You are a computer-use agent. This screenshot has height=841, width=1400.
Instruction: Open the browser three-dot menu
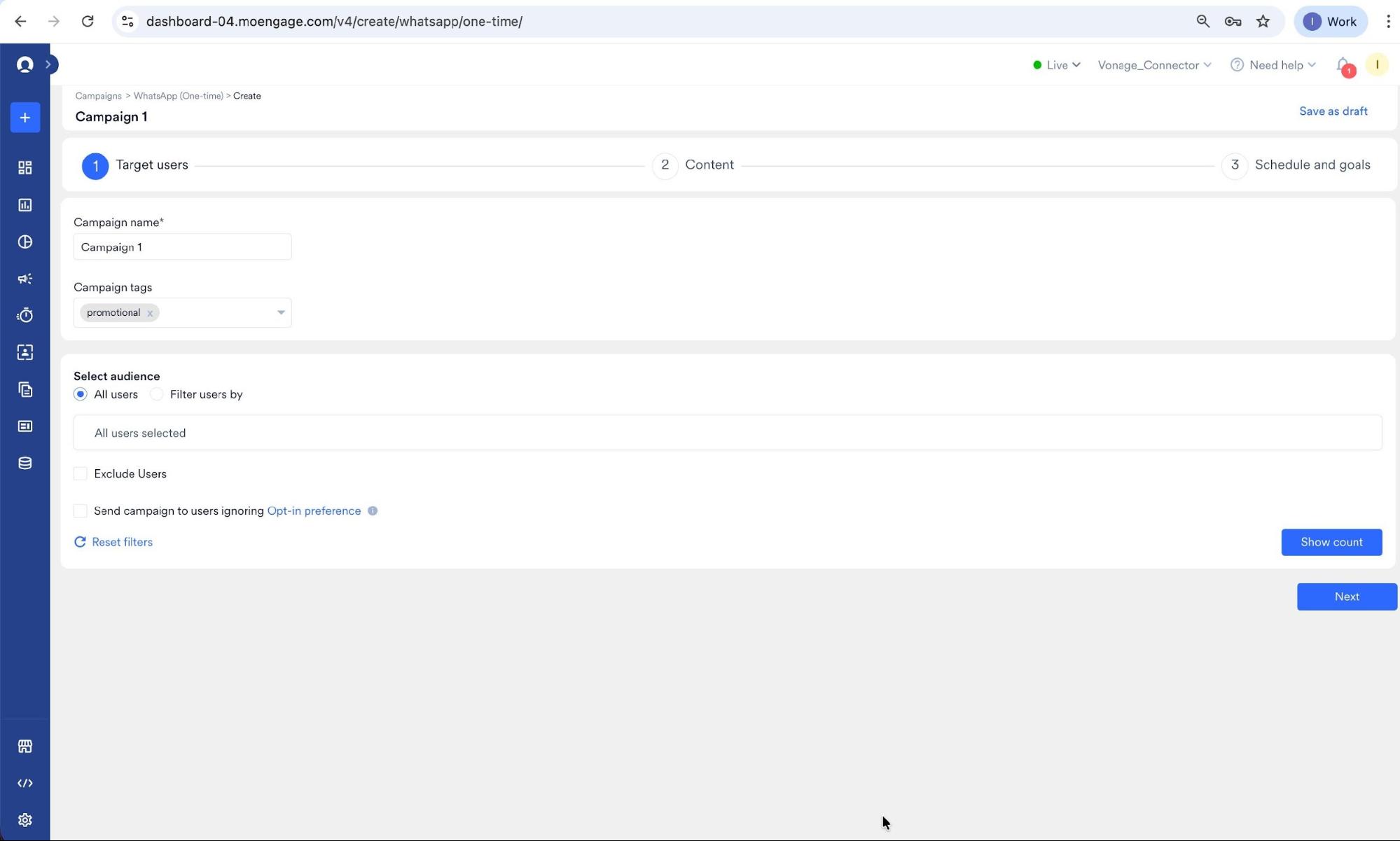click(x=1387, y=21)
